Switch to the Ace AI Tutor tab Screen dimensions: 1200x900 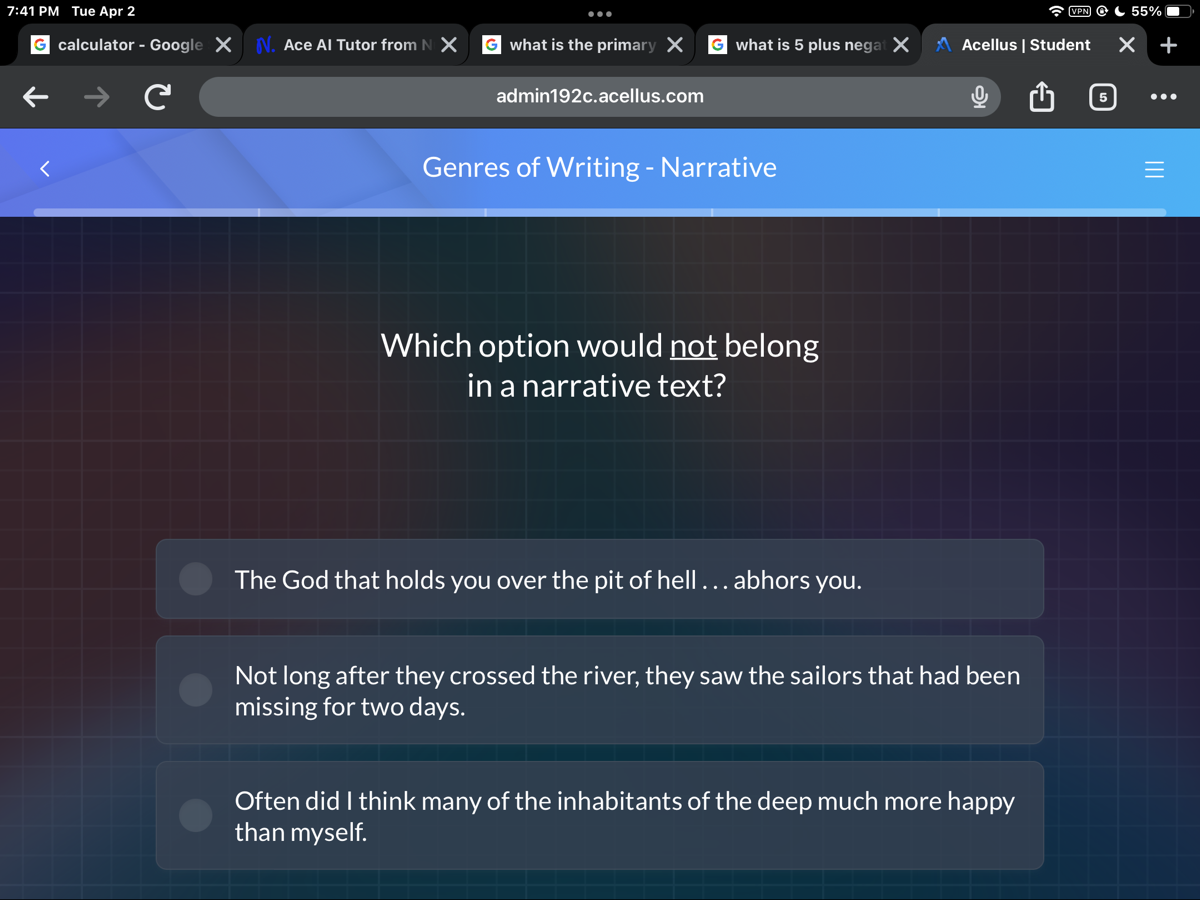[x=356, y=45]
